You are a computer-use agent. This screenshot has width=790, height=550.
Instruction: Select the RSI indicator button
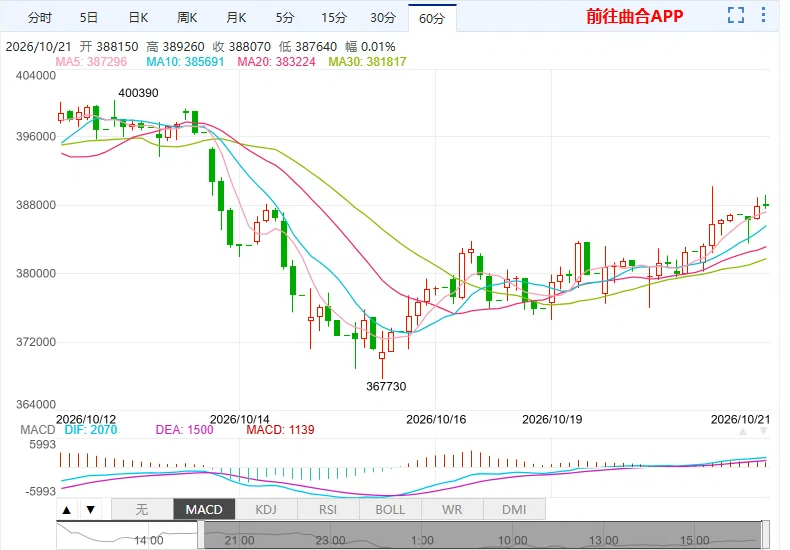click(328, 510)
